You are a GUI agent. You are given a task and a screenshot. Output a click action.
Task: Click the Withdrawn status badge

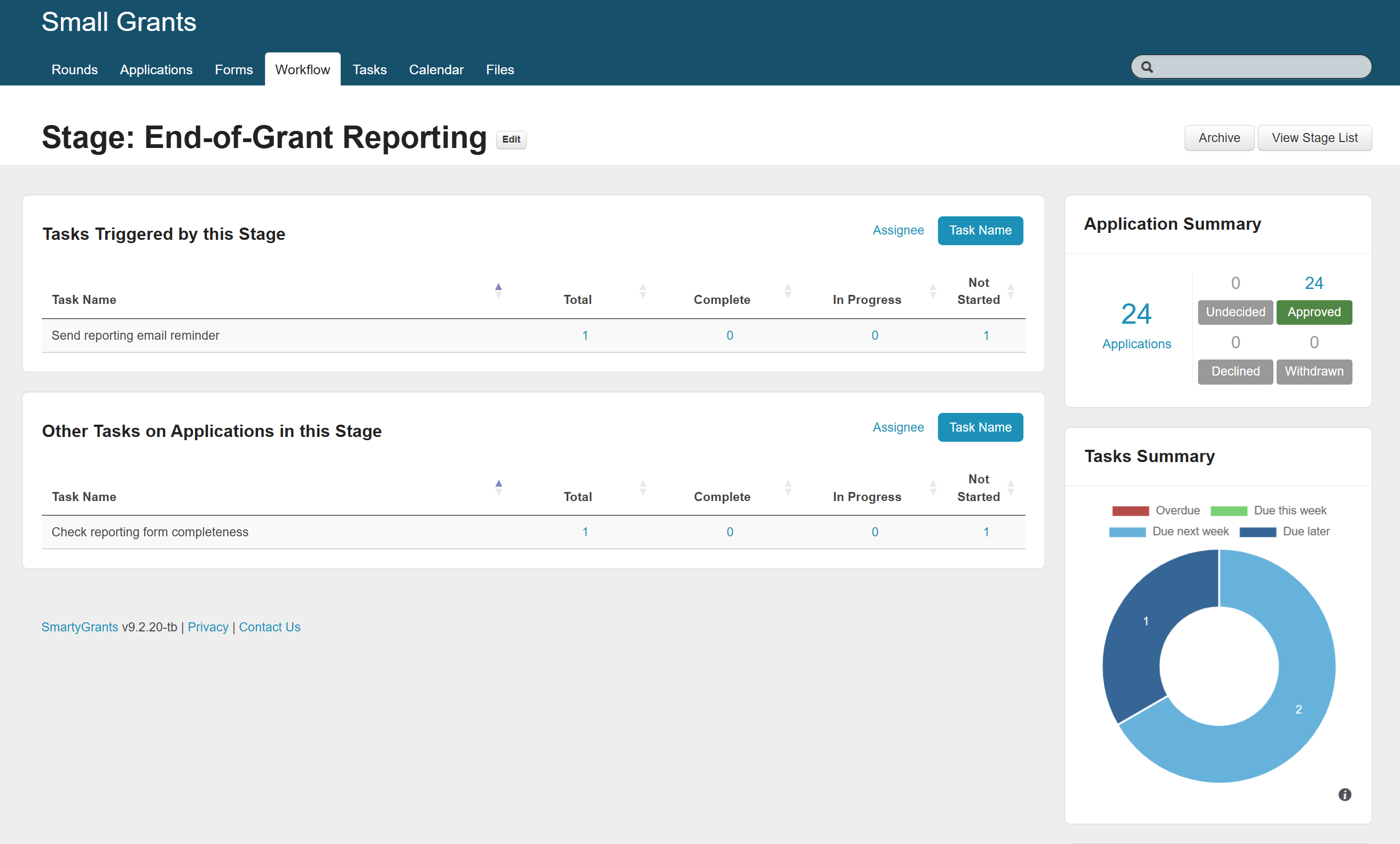(x=1313, y=371)
